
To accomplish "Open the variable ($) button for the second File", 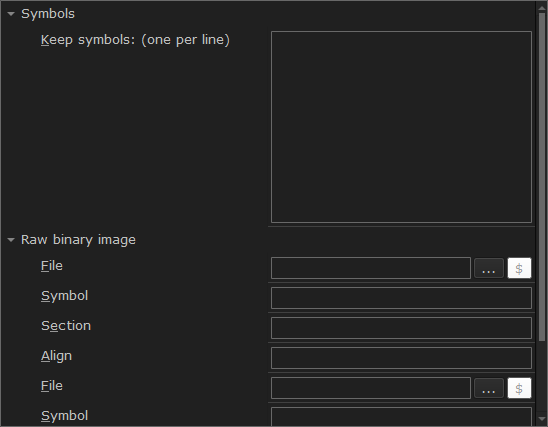I will (519, 388).
